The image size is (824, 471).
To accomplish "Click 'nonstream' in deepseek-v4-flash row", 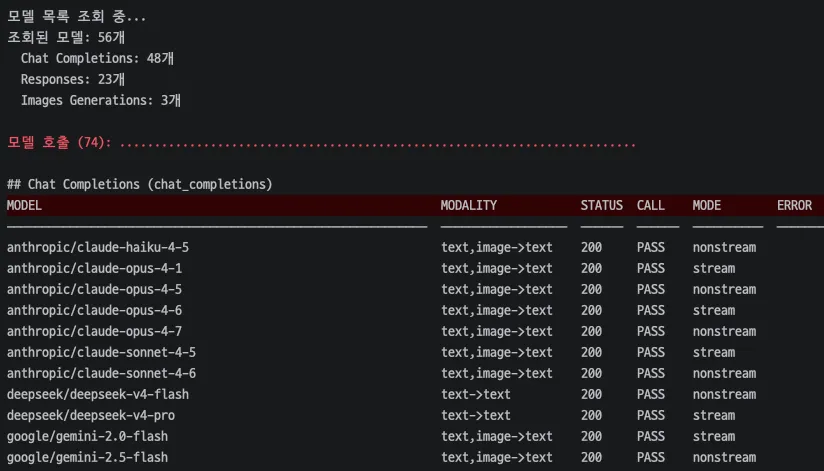I will click(x=724, y=394).
